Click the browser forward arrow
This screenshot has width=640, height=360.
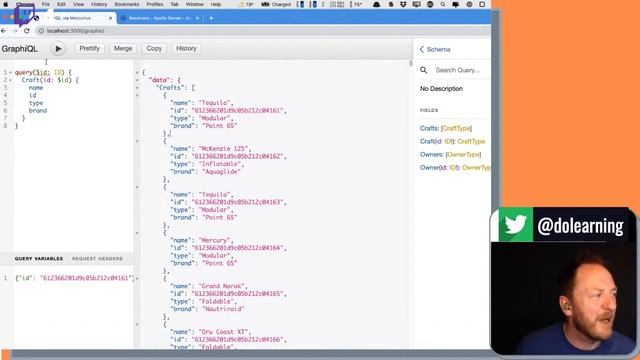pyautogui.click(x=15, y=31)
